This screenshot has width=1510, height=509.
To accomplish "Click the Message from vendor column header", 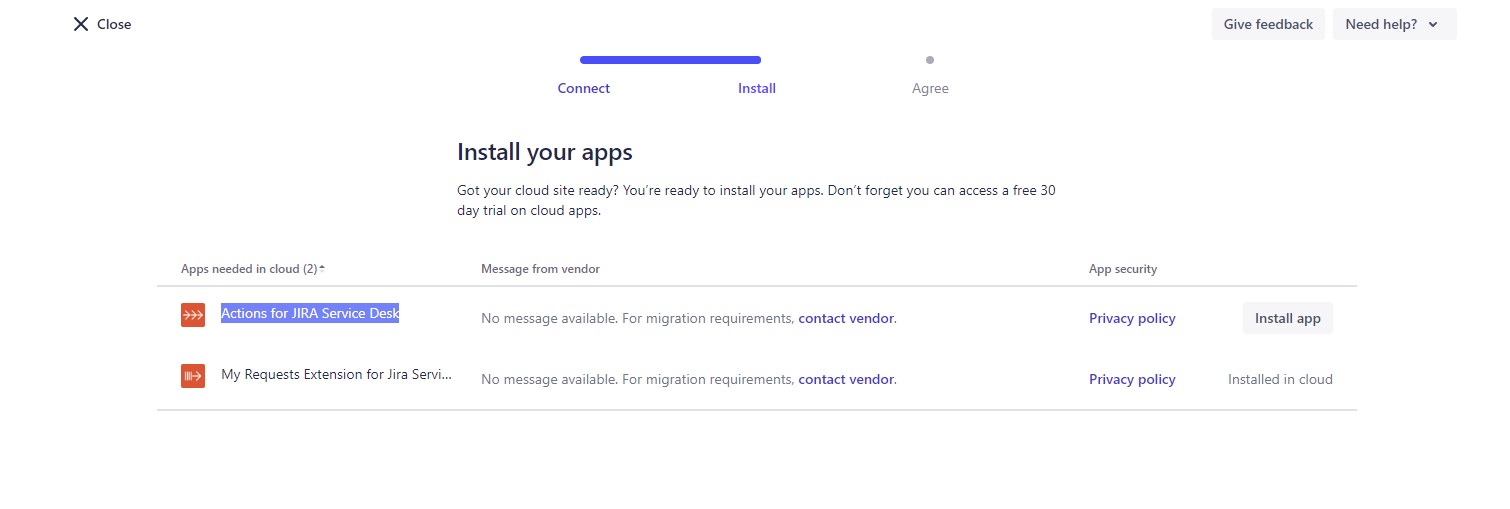I will point(540,269).
